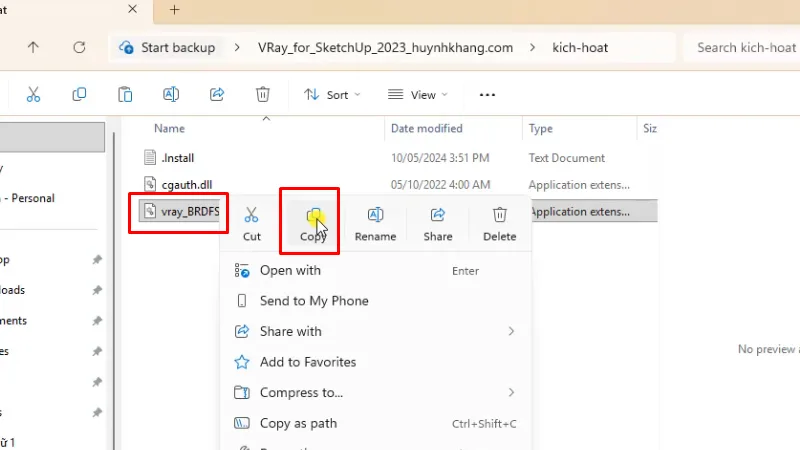Sort by Type column header
The height and width of the screenshot is (450, 800).
[x=540, y=129]
